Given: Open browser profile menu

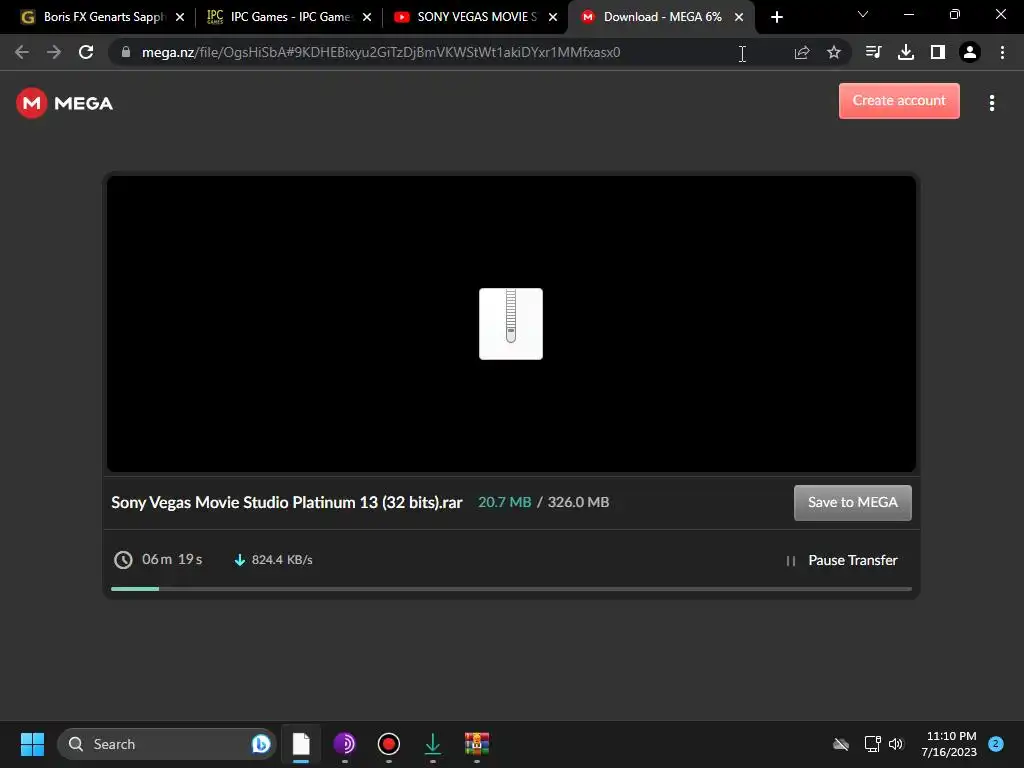Looking at the screenshot, I should pos(970,52).
